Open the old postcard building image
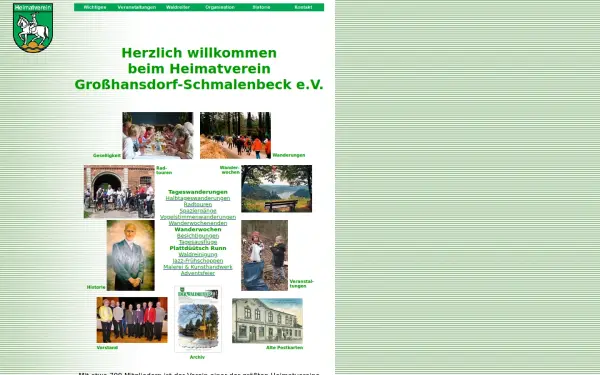This screenshot has height=375, width=600. click(267, 321)
